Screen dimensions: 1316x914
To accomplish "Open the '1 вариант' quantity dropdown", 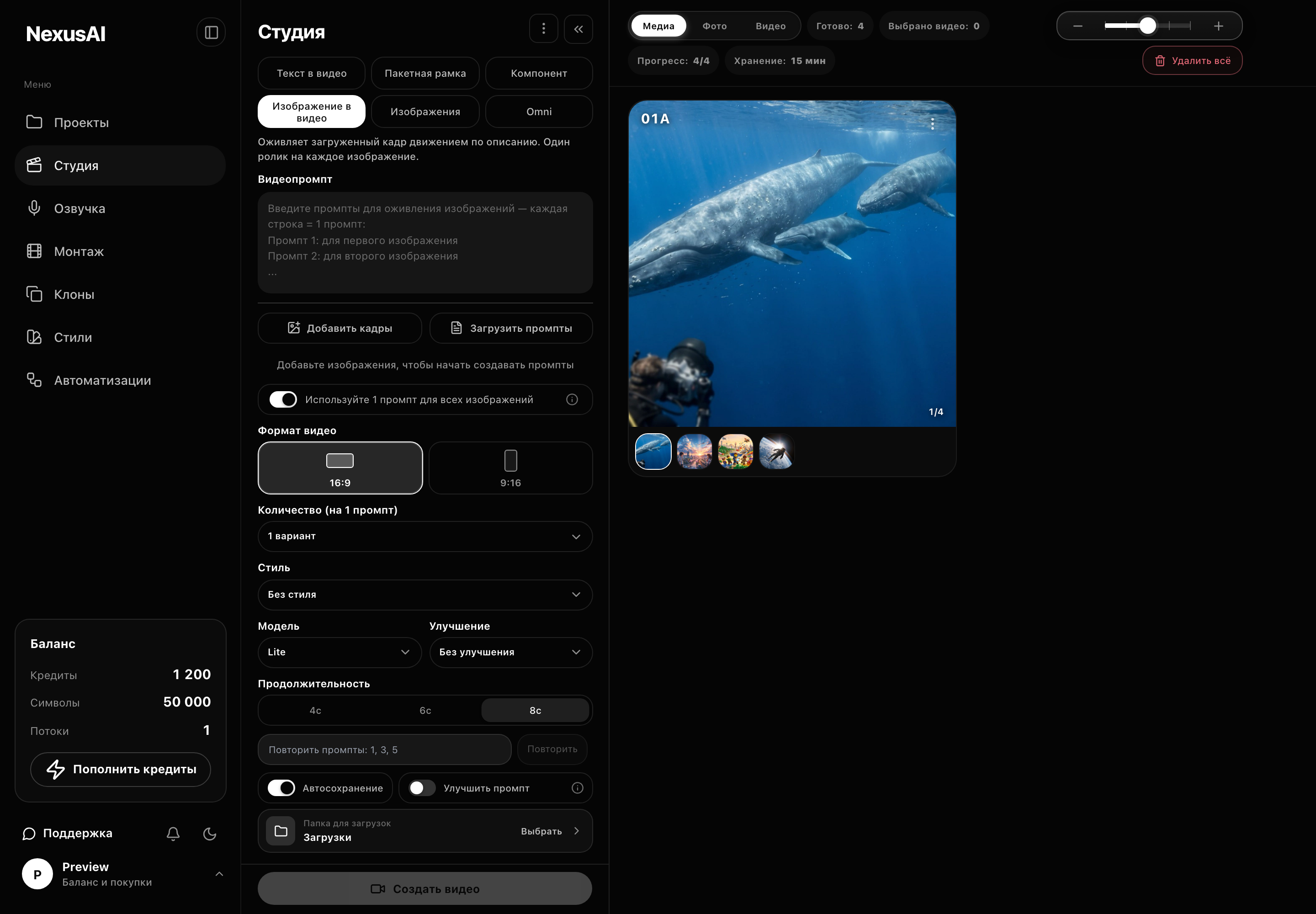I will click(x=425, y=537).
